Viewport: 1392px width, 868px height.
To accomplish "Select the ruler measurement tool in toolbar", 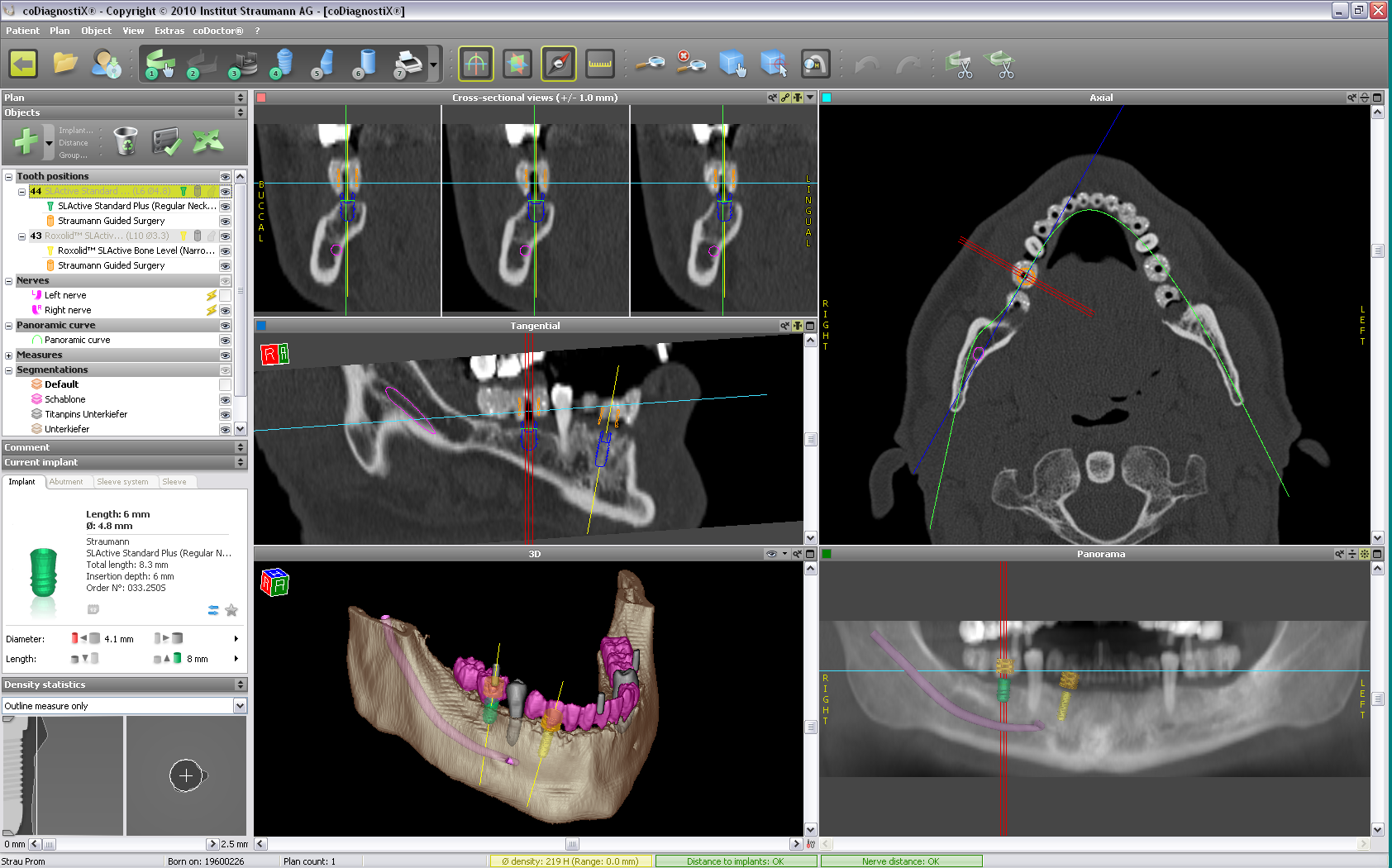I will click(599, 64).
